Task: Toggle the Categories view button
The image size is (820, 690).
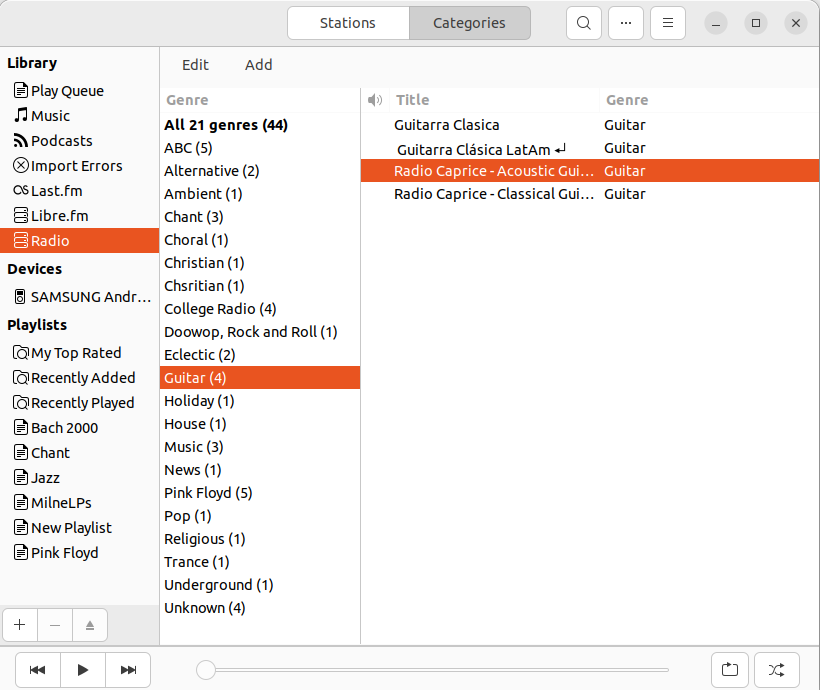Action: click(x=469, y=23)
